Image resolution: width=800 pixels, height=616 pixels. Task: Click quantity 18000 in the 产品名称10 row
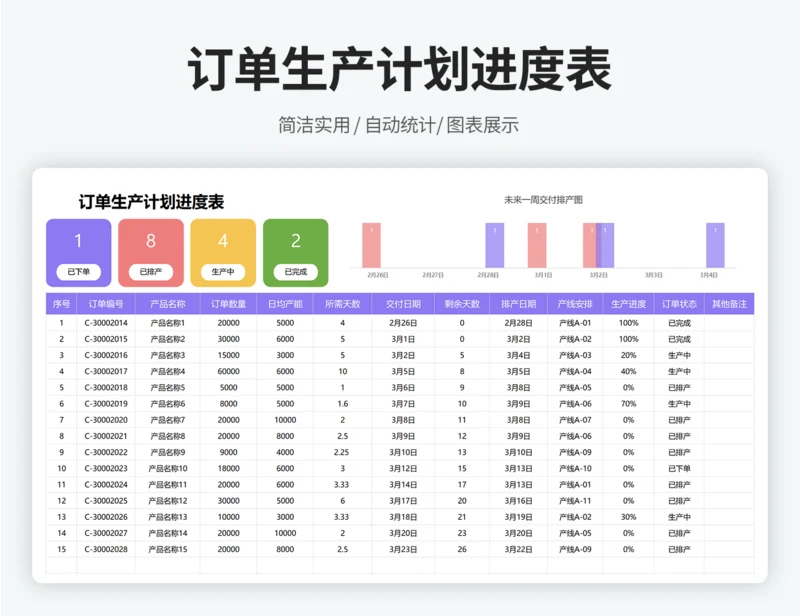(229, 469)
